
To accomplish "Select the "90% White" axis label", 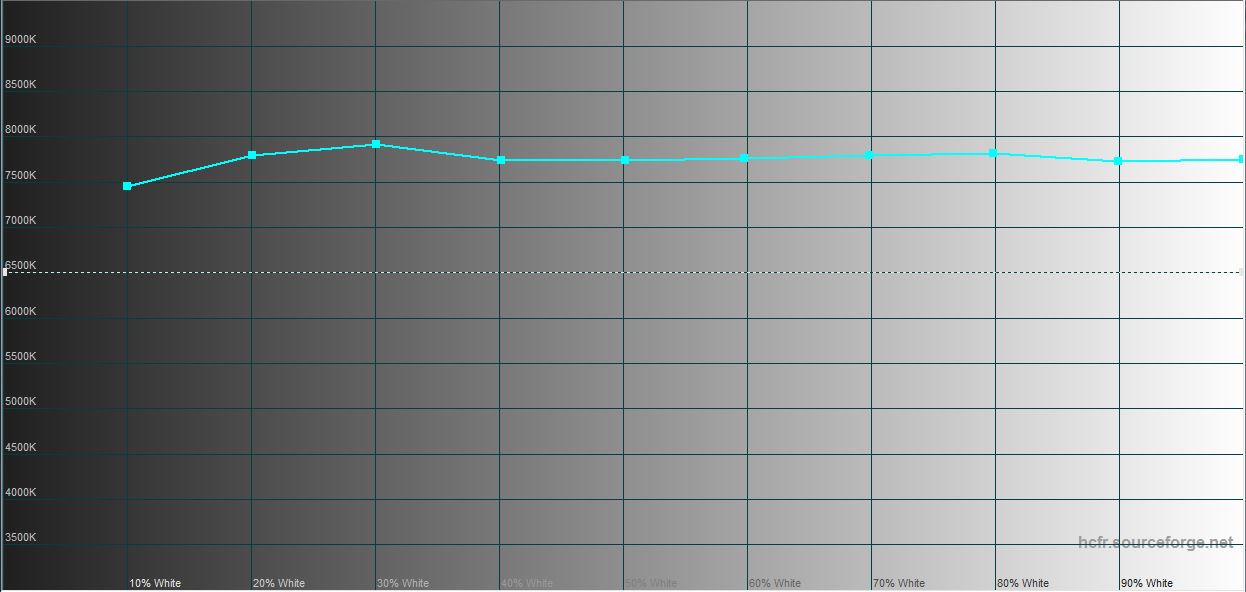I will click(1147, 583).
